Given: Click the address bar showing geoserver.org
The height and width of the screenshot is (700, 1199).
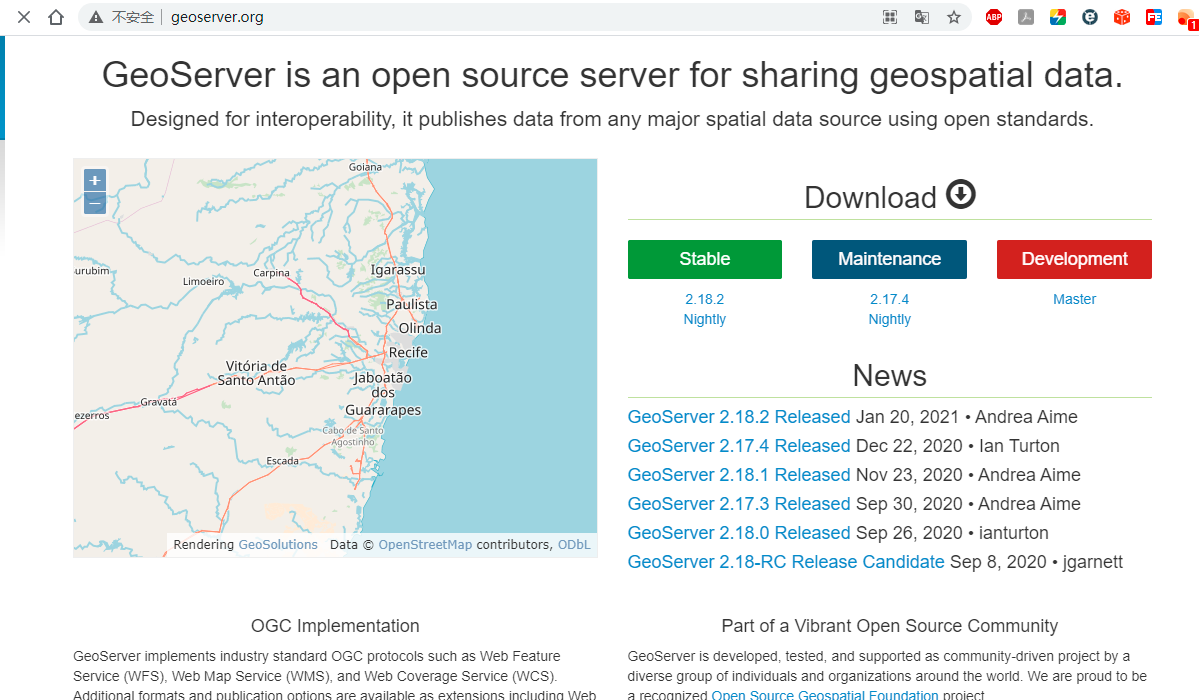Looking at the screenshot, I should click(500, 17).
